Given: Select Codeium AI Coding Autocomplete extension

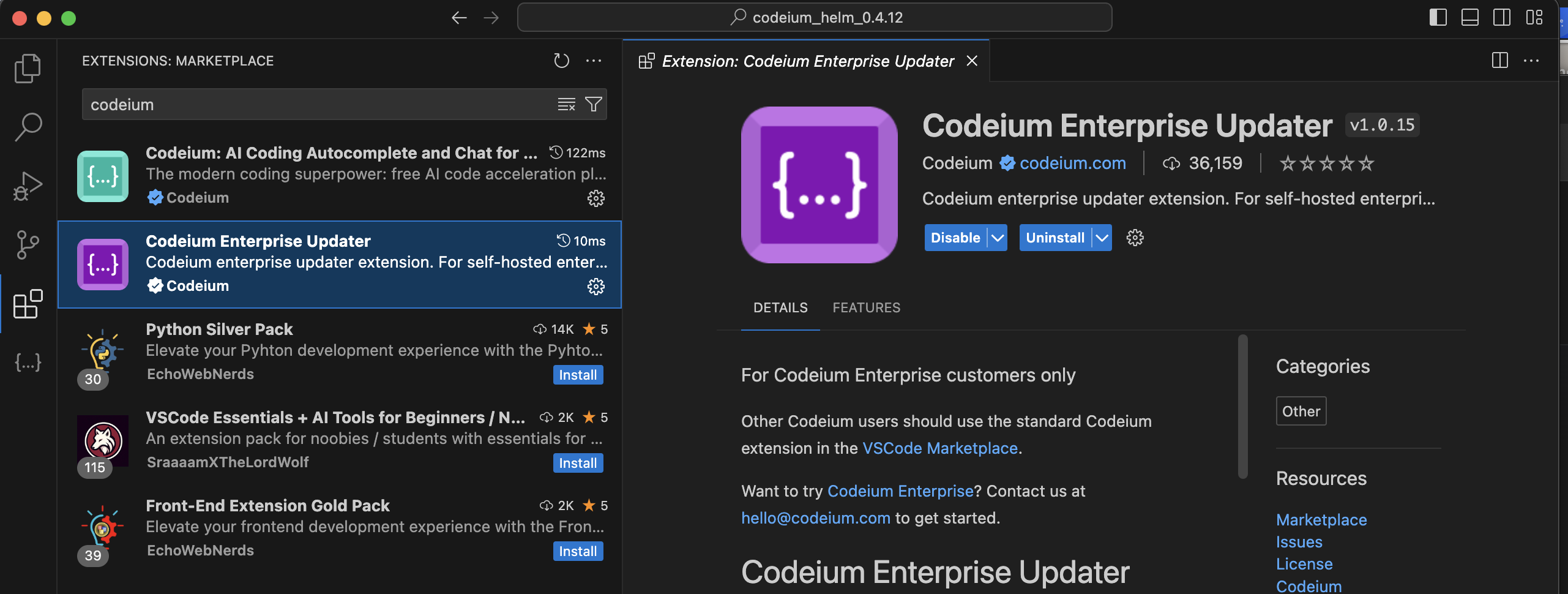Looking at the screenshot, I should coord(340,176).
